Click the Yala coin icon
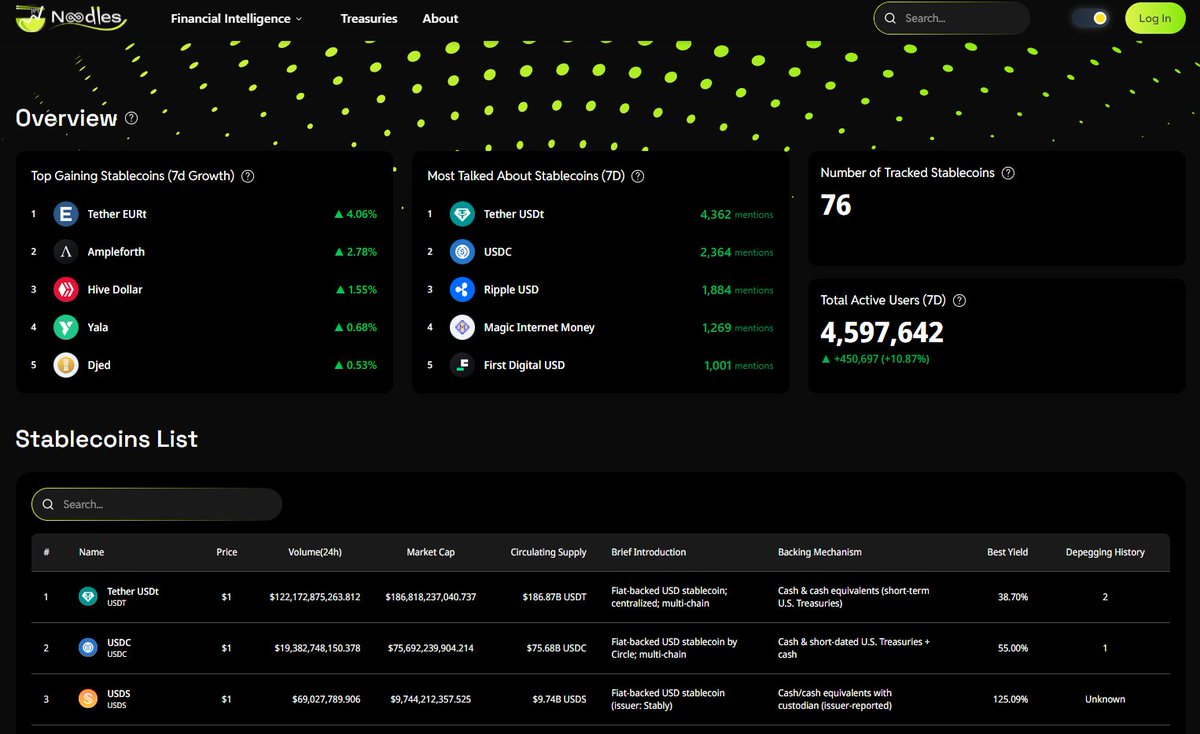1200x734 pixels. coord(66,327)
